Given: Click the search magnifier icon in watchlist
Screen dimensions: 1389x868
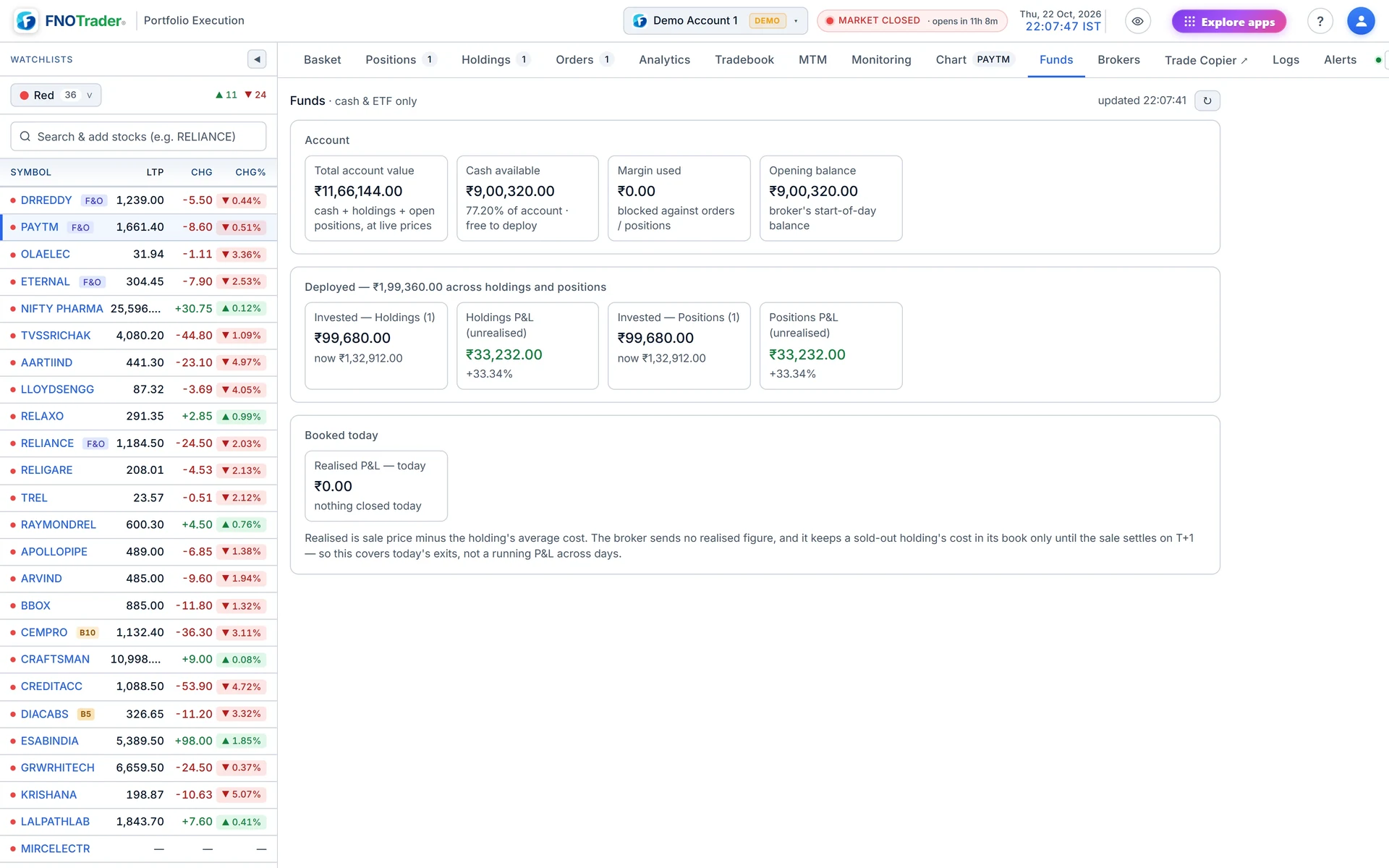Looking at the screenshot, I should 25,137.
